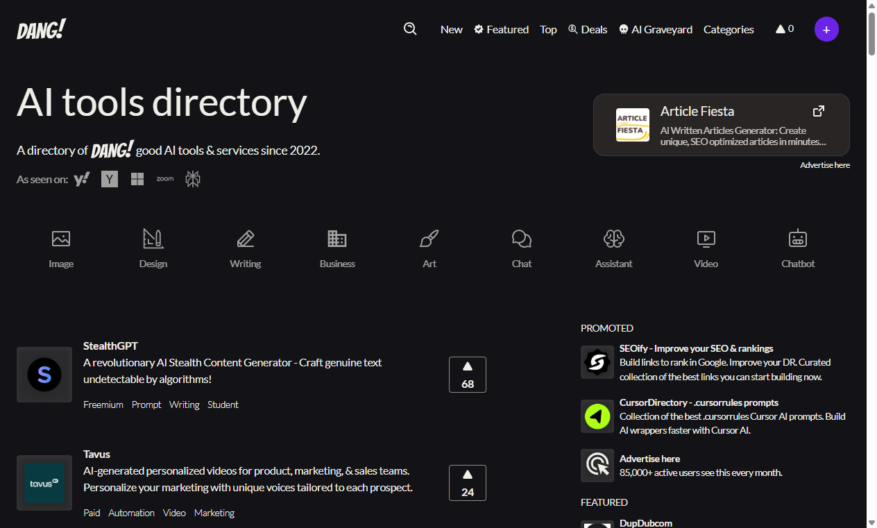Click the purple plus submit button

(826, 29)
